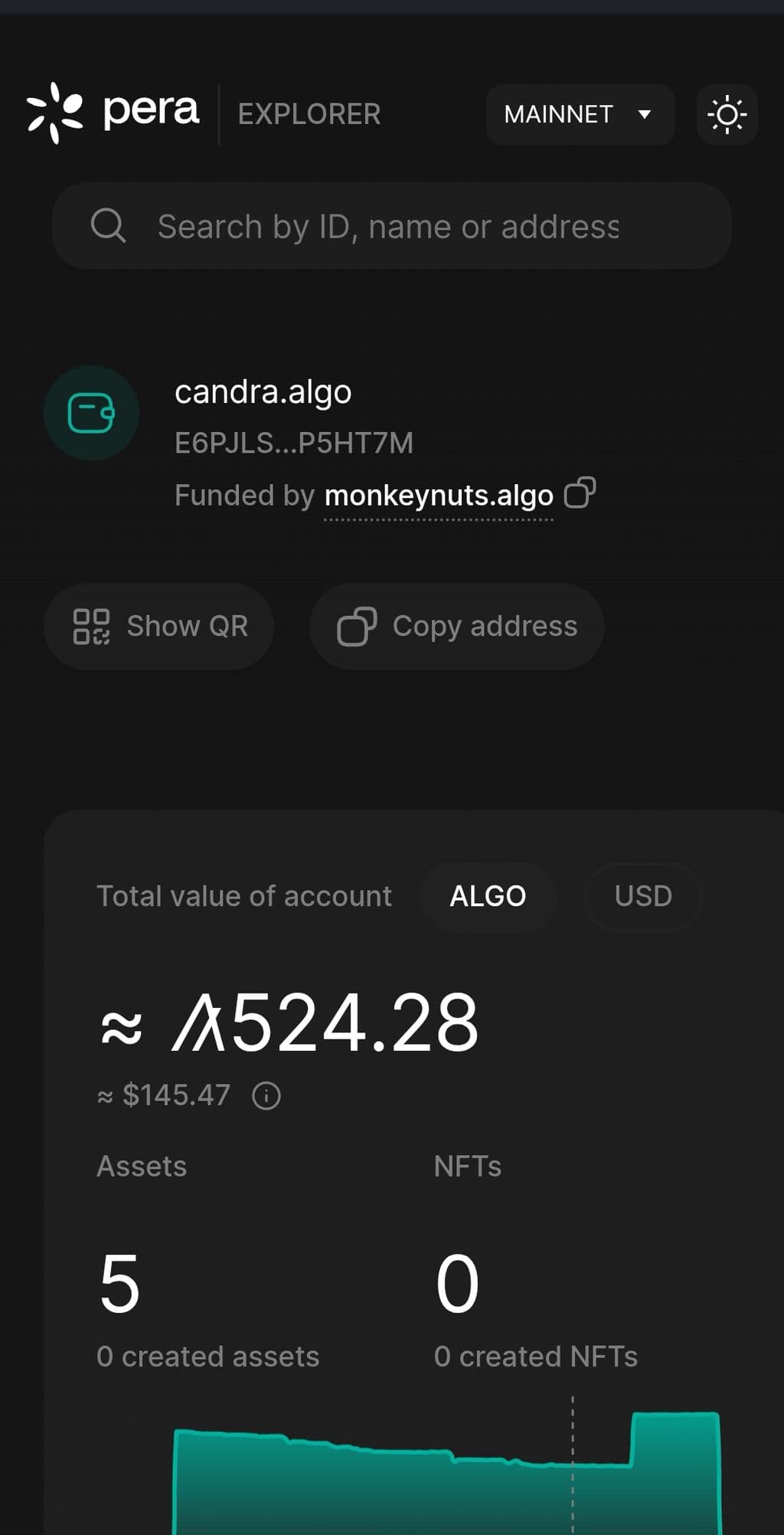Click the QR code icon
The height and width of the screenshot is (1535, 784).
coord(91,627)
